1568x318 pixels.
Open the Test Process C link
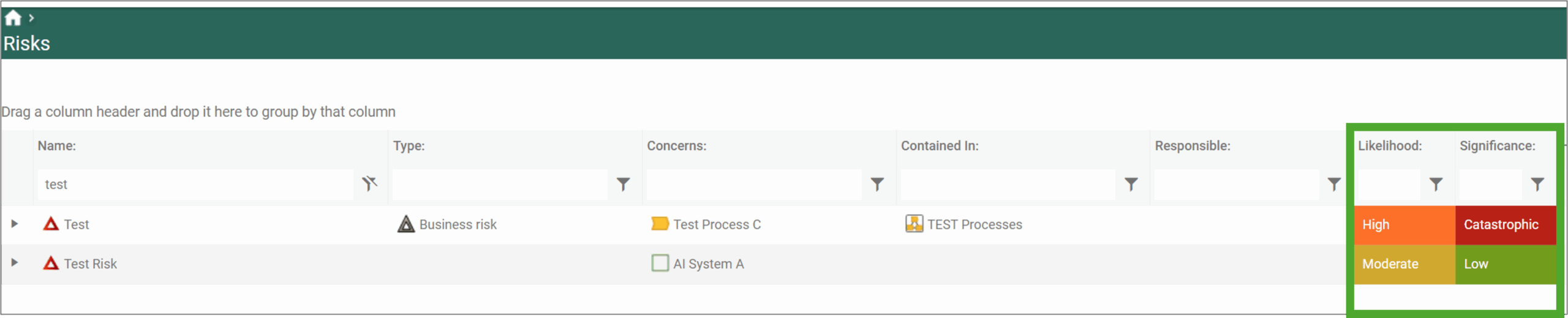(x=717, y=224)
